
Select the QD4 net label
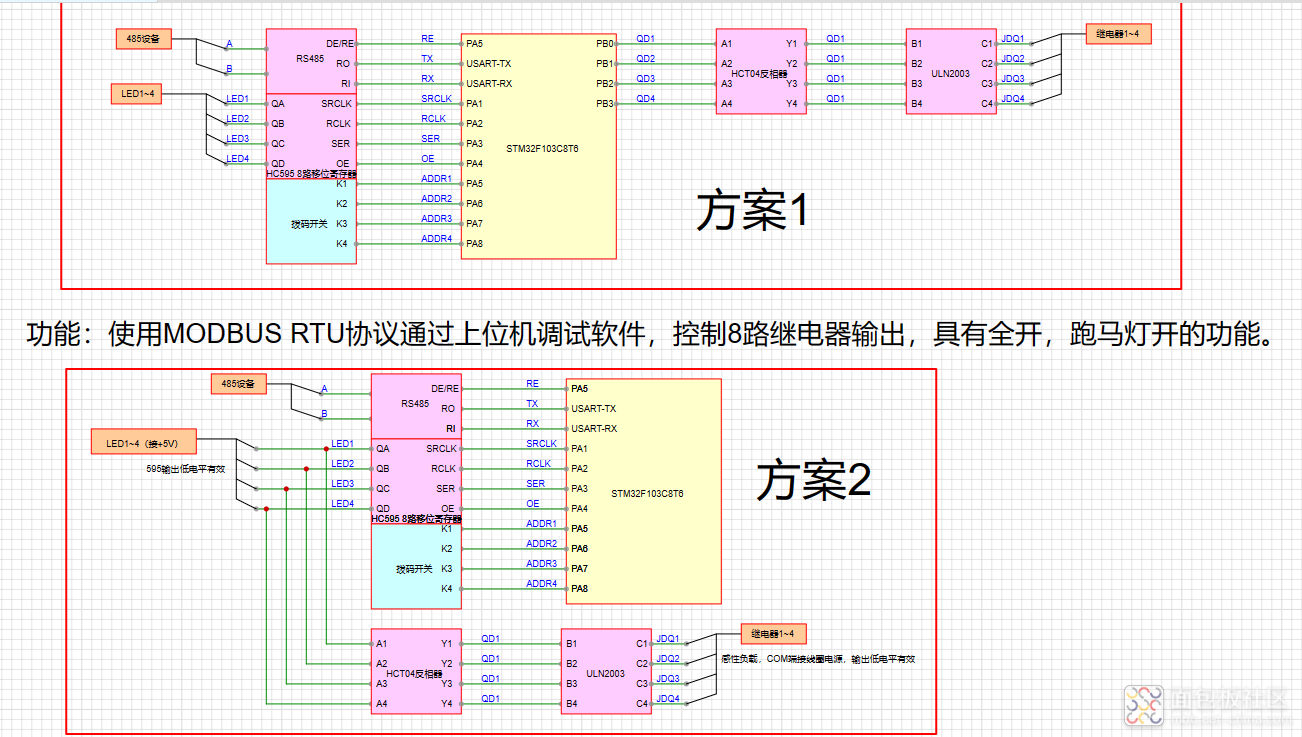(646, 99)
